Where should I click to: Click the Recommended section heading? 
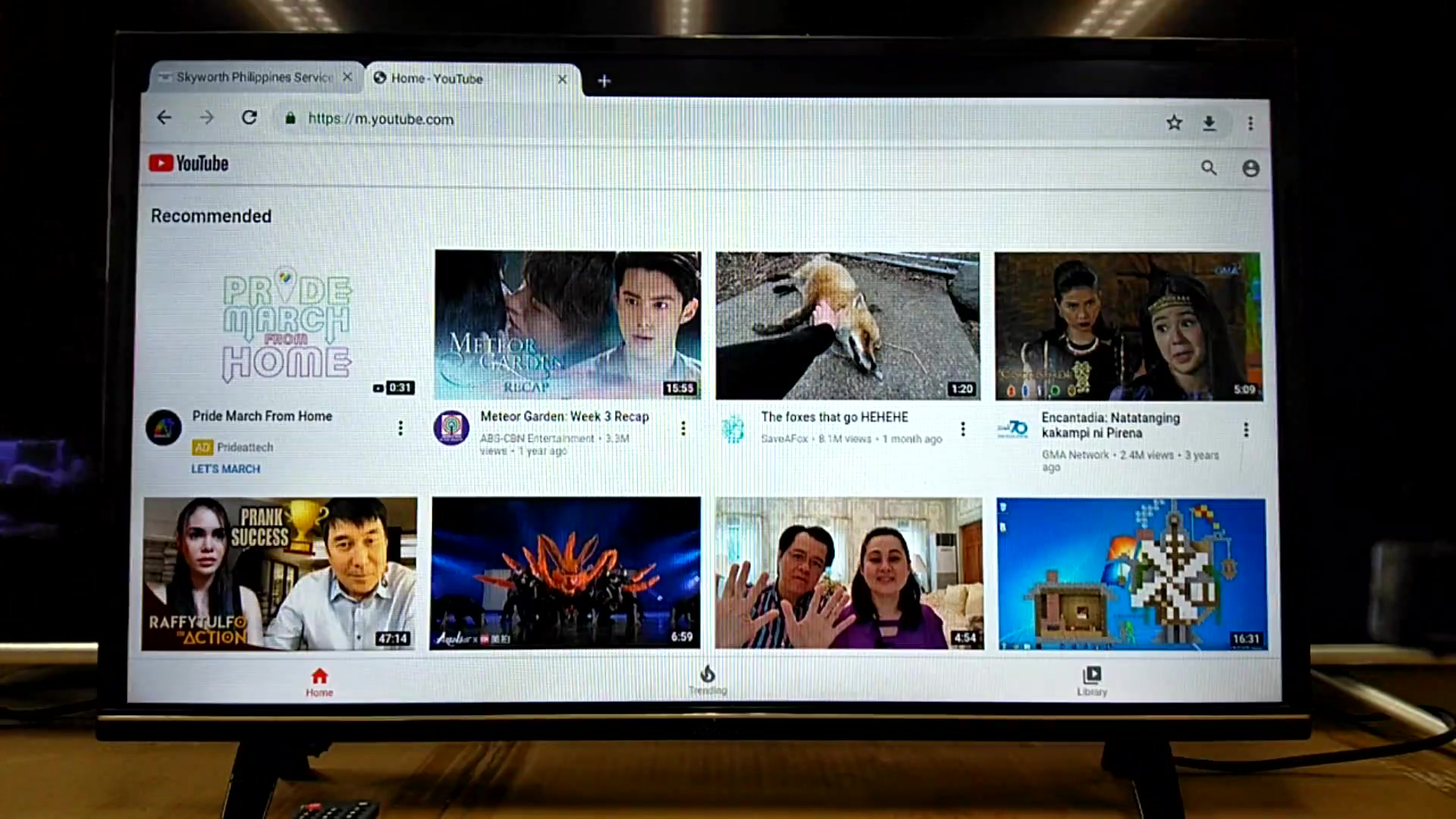(211, 216)
